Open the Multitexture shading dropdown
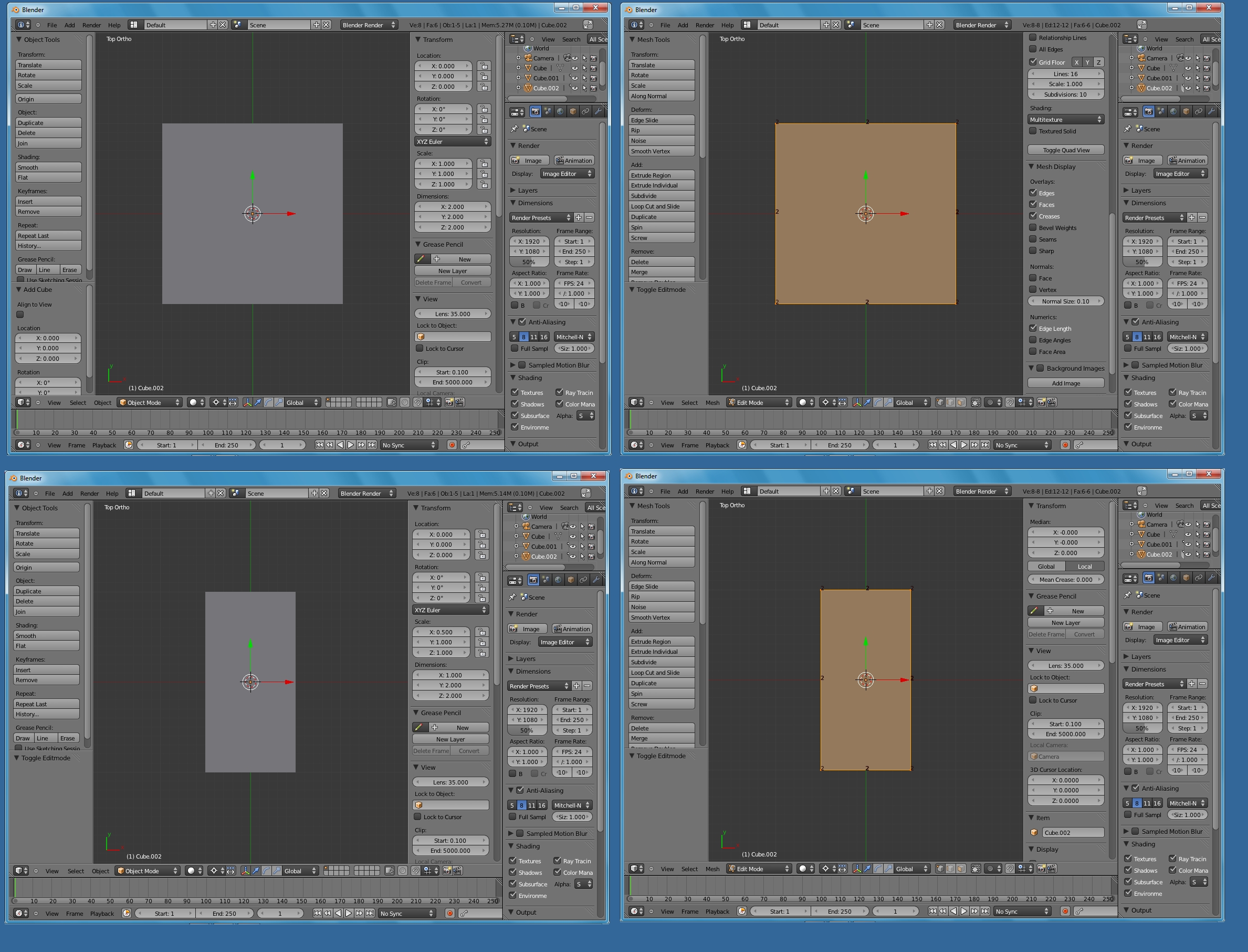 (1066, 120)
